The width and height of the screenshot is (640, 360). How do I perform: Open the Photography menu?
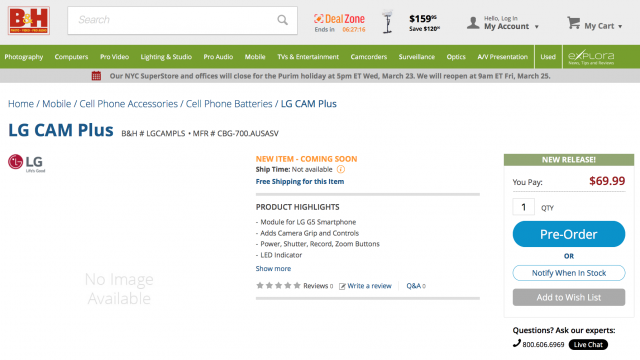point(24,57)
